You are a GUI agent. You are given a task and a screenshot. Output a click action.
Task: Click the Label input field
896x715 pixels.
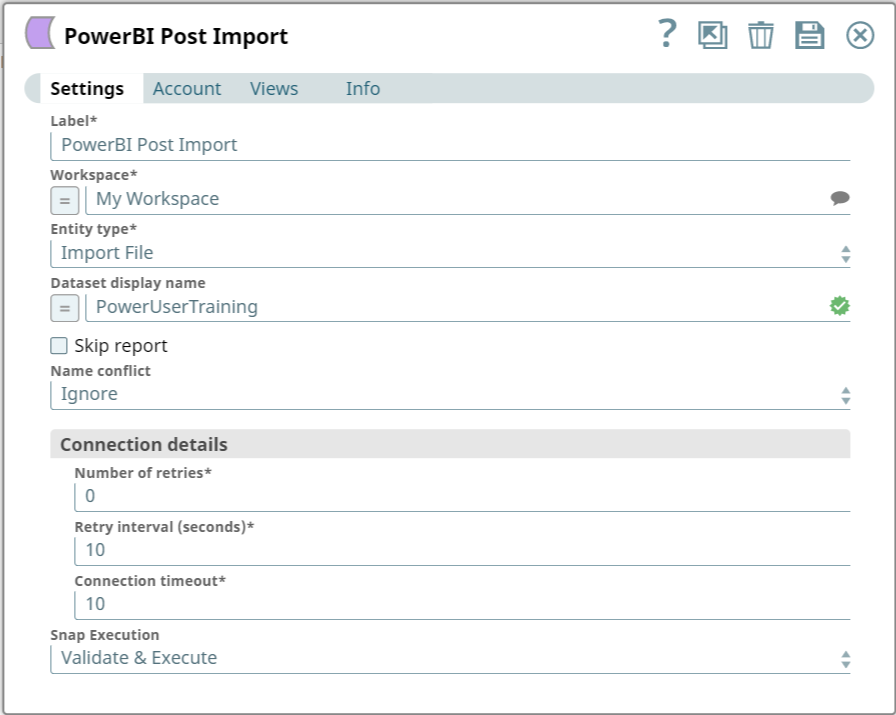(x=450, y=145)
